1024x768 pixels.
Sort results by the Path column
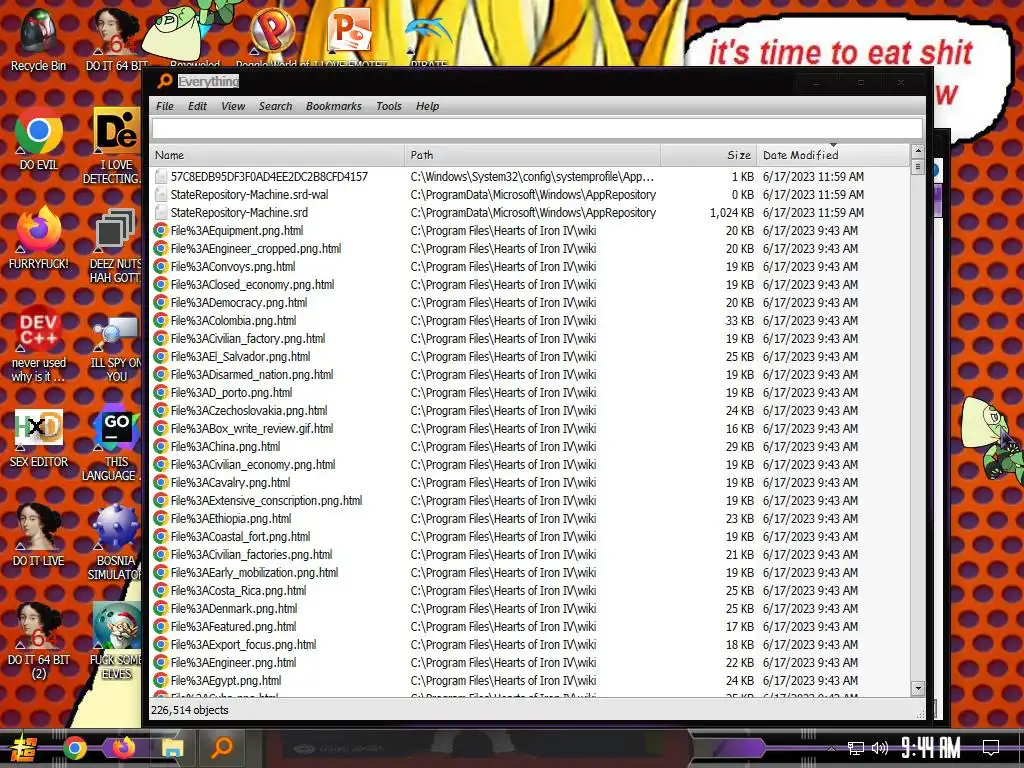tap(532, 155)
